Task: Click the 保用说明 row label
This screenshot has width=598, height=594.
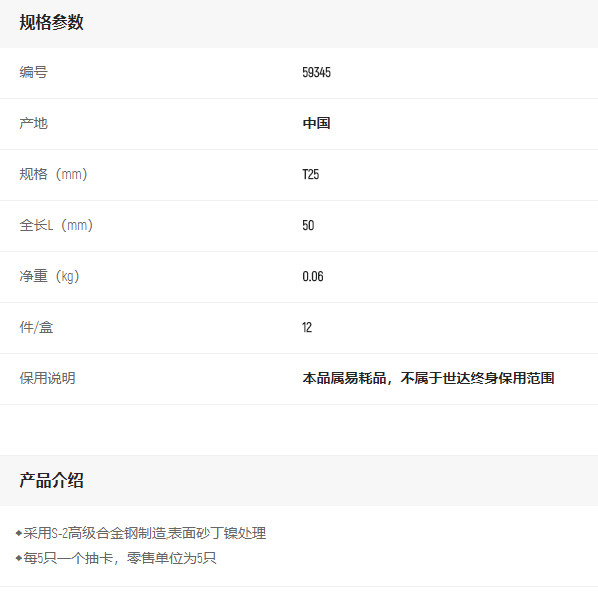Action: [47, 378]
